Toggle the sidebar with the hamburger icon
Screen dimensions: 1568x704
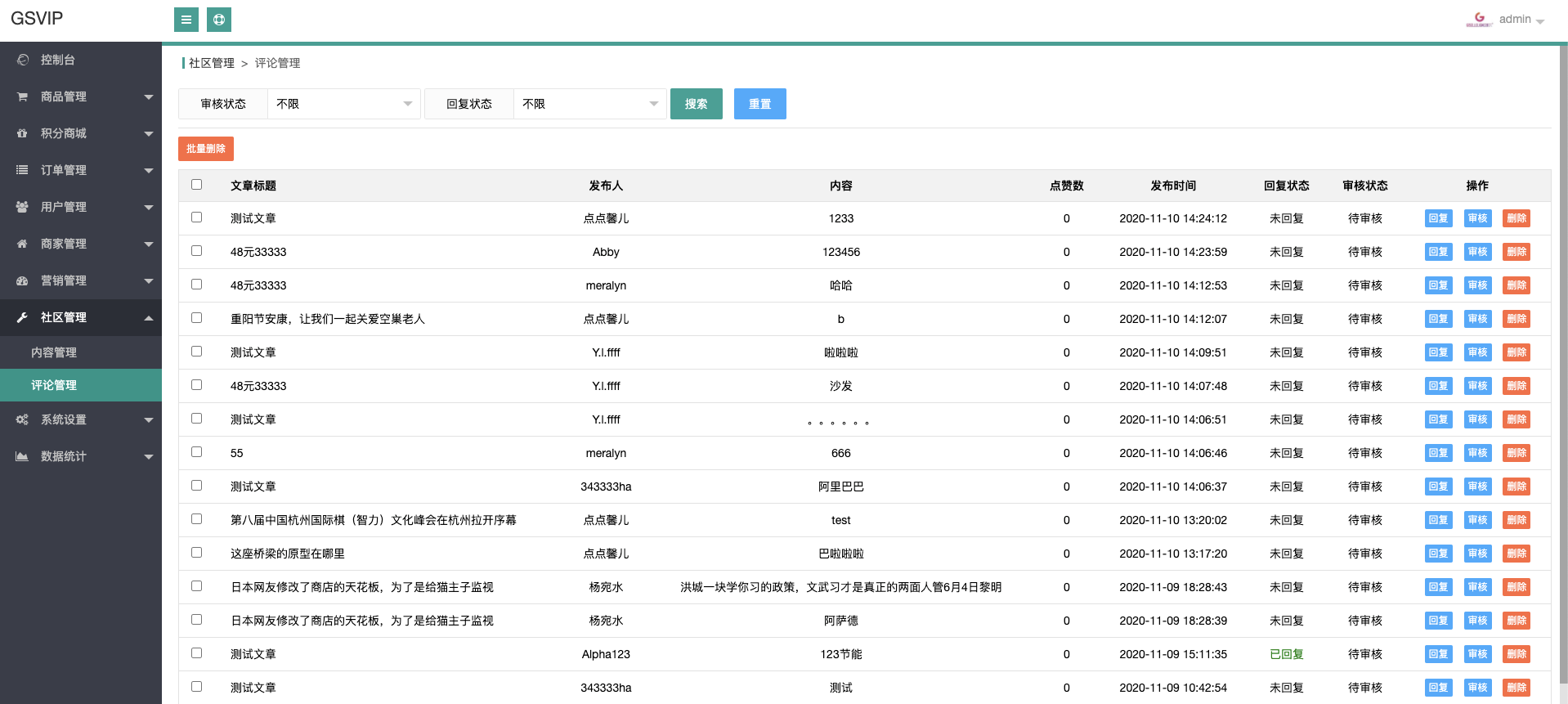186,20
